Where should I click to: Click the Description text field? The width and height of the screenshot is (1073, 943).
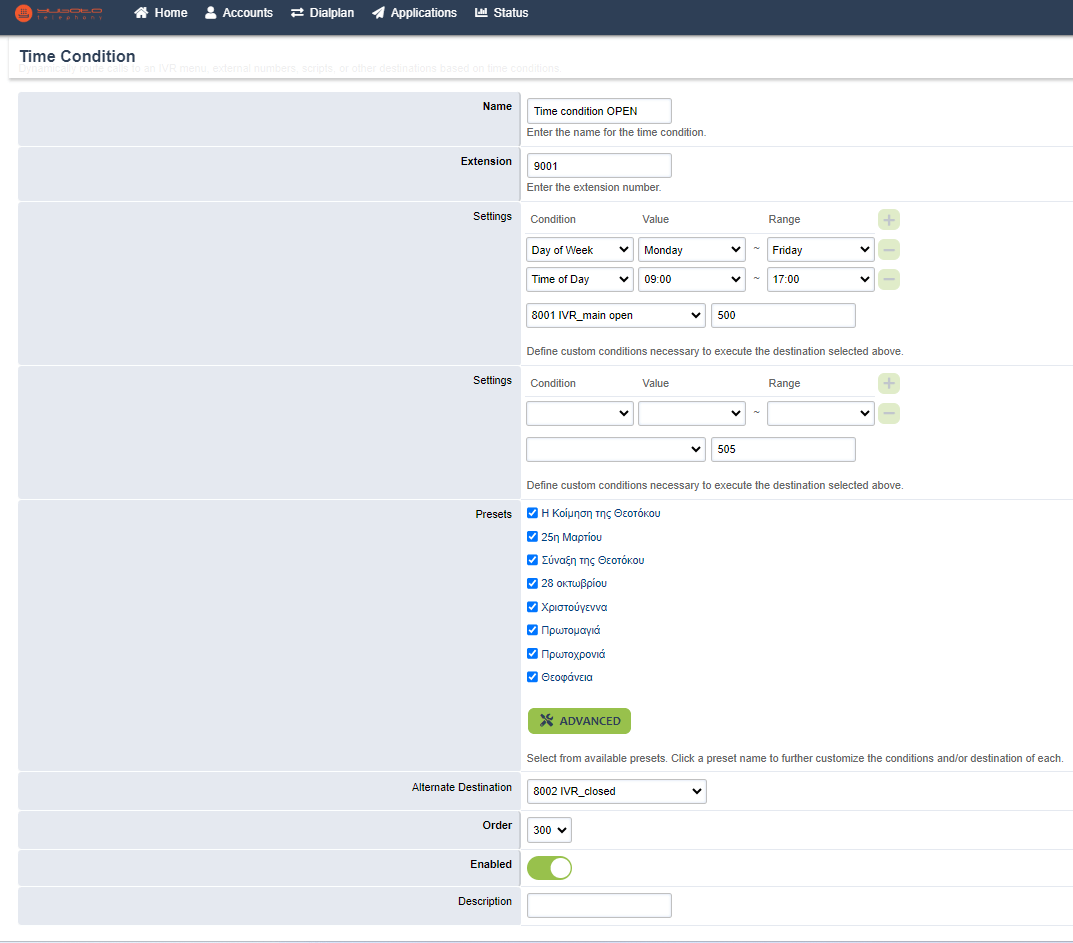[599, 905]
